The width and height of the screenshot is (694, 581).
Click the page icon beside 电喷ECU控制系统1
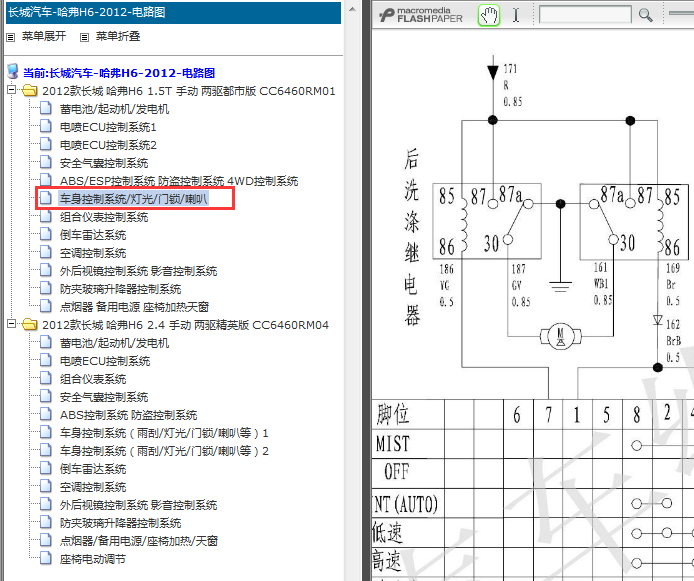click(46, 126)
